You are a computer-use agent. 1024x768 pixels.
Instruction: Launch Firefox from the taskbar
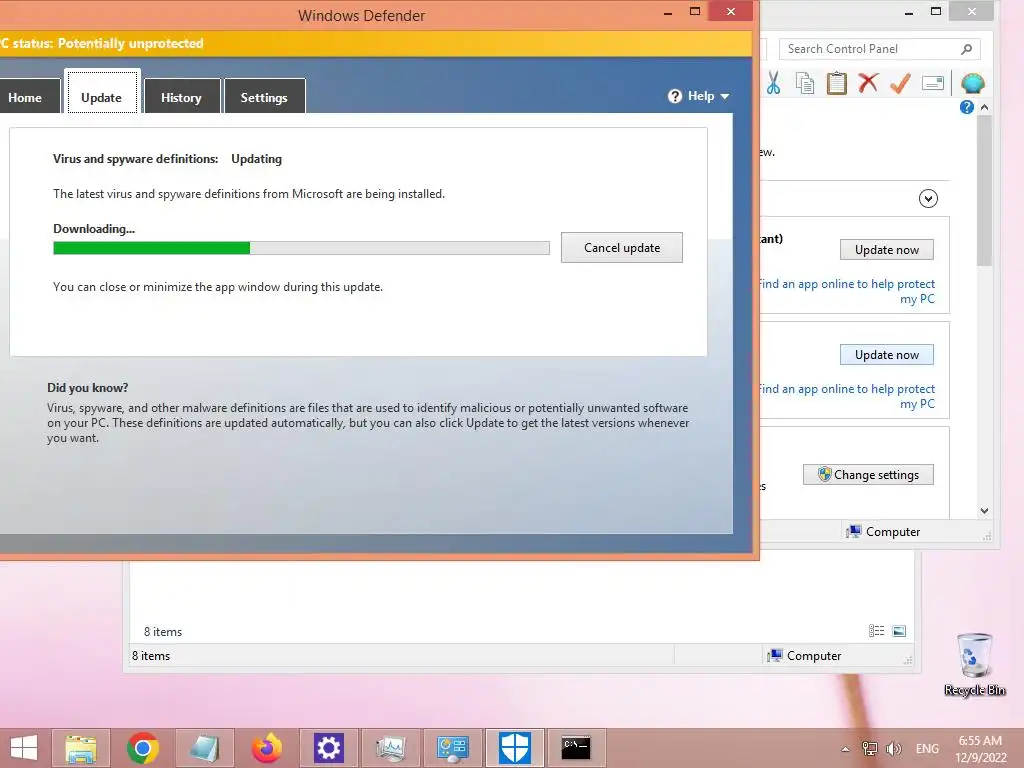tap(266, 748)
